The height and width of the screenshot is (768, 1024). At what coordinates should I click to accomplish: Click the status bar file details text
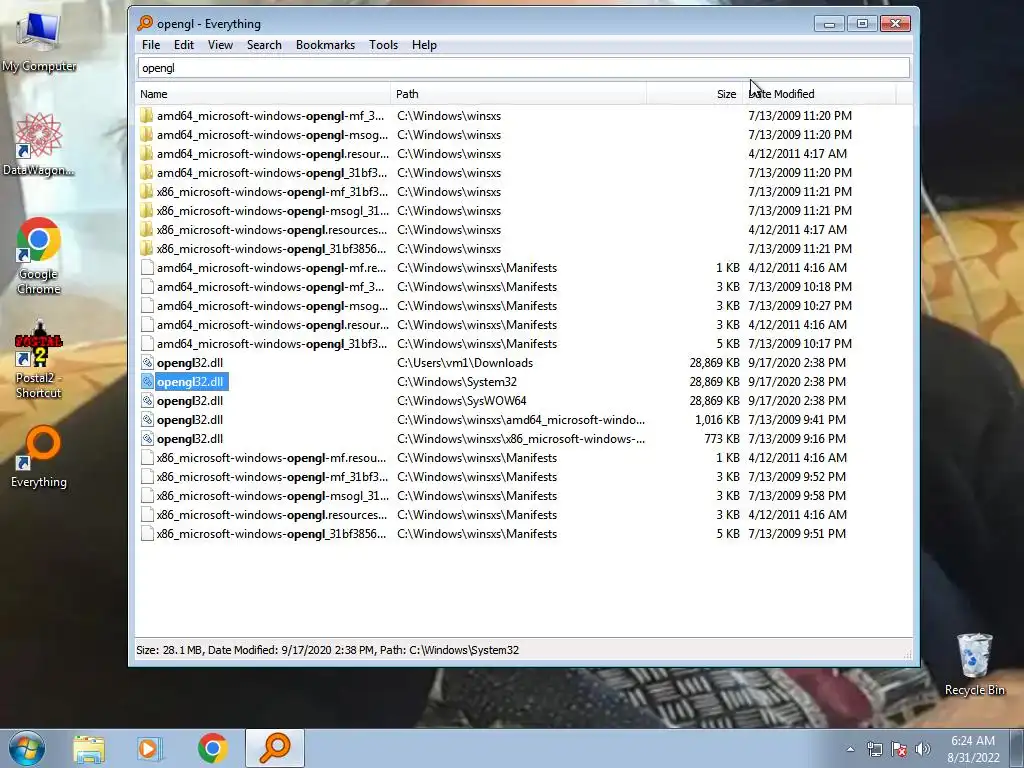[x=327, y=650]
